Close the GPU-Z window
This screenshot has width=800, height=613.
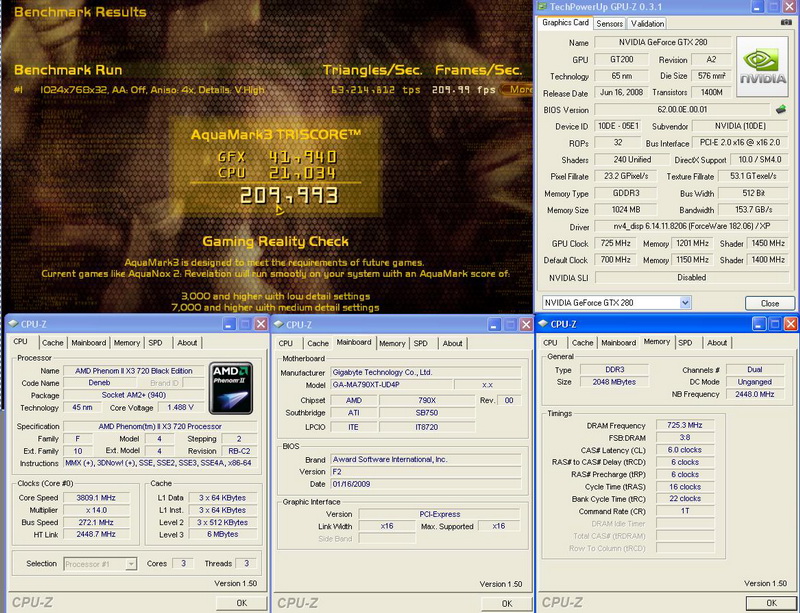[x=791, y=7]
